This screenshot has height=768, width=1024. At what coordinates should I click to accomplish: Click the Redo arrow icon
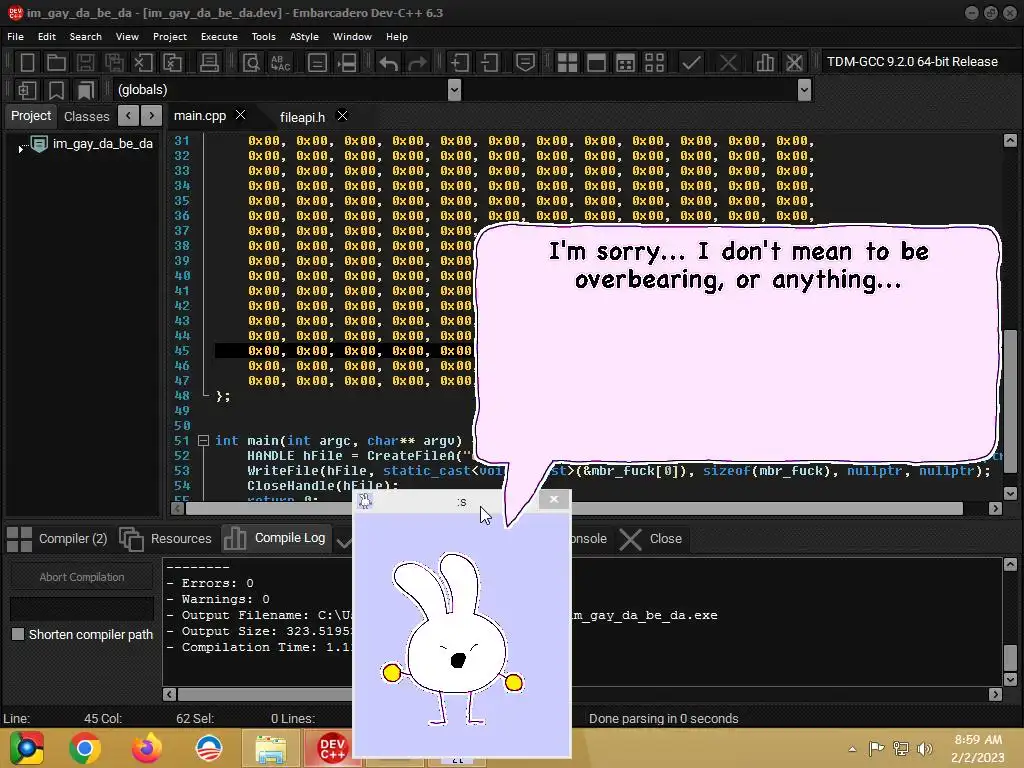[x=417, y=63]
